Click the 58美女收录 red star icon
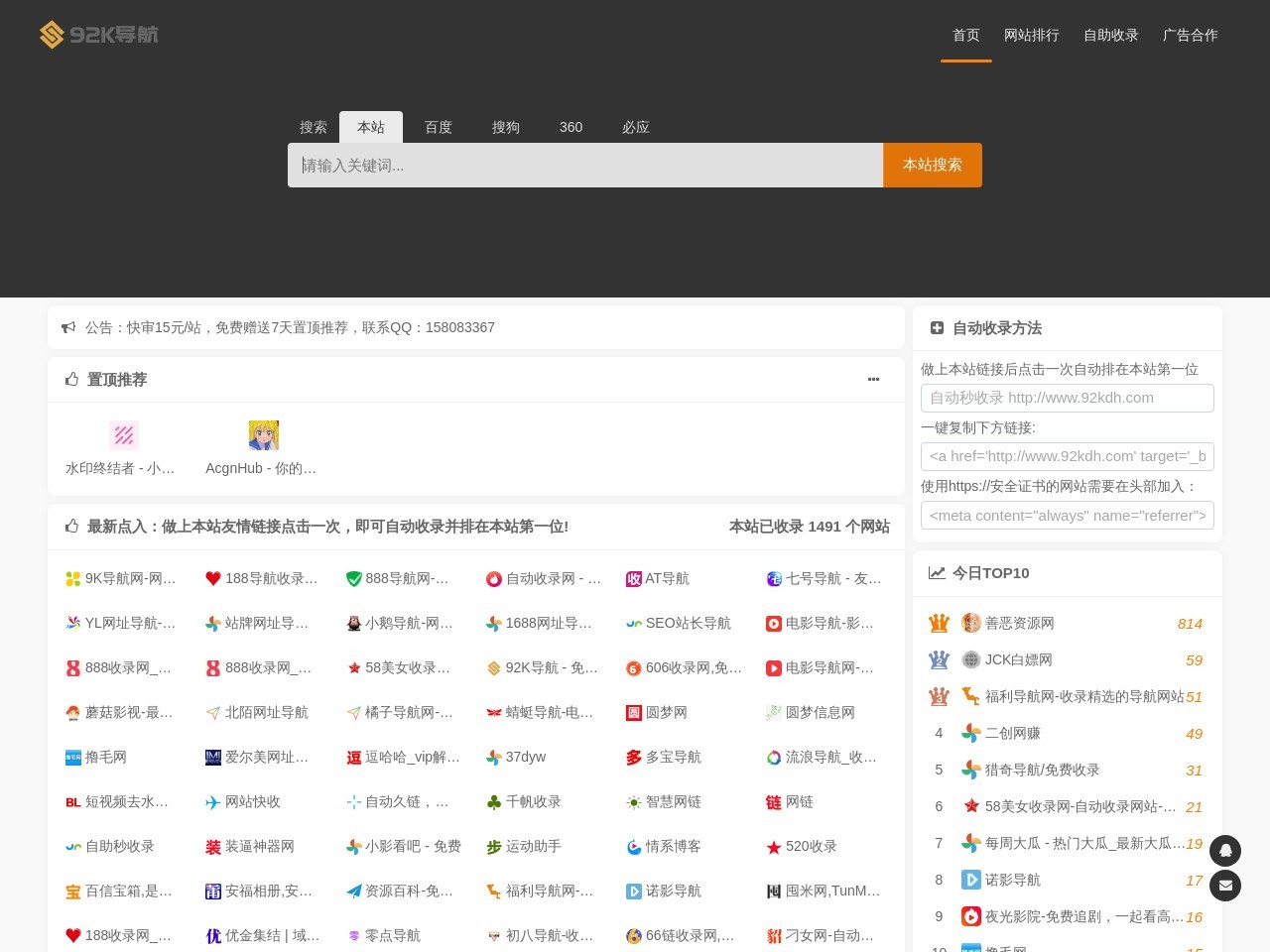The image size is (1270, 952). [x=353, y=667]
